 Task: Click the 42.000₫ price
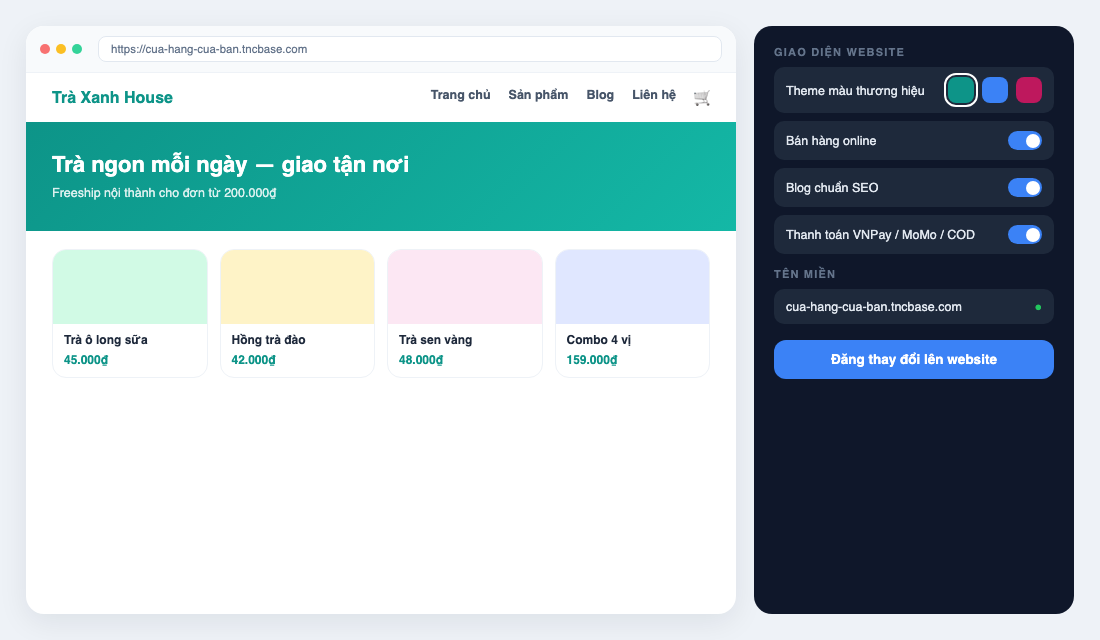pos(253,360)
